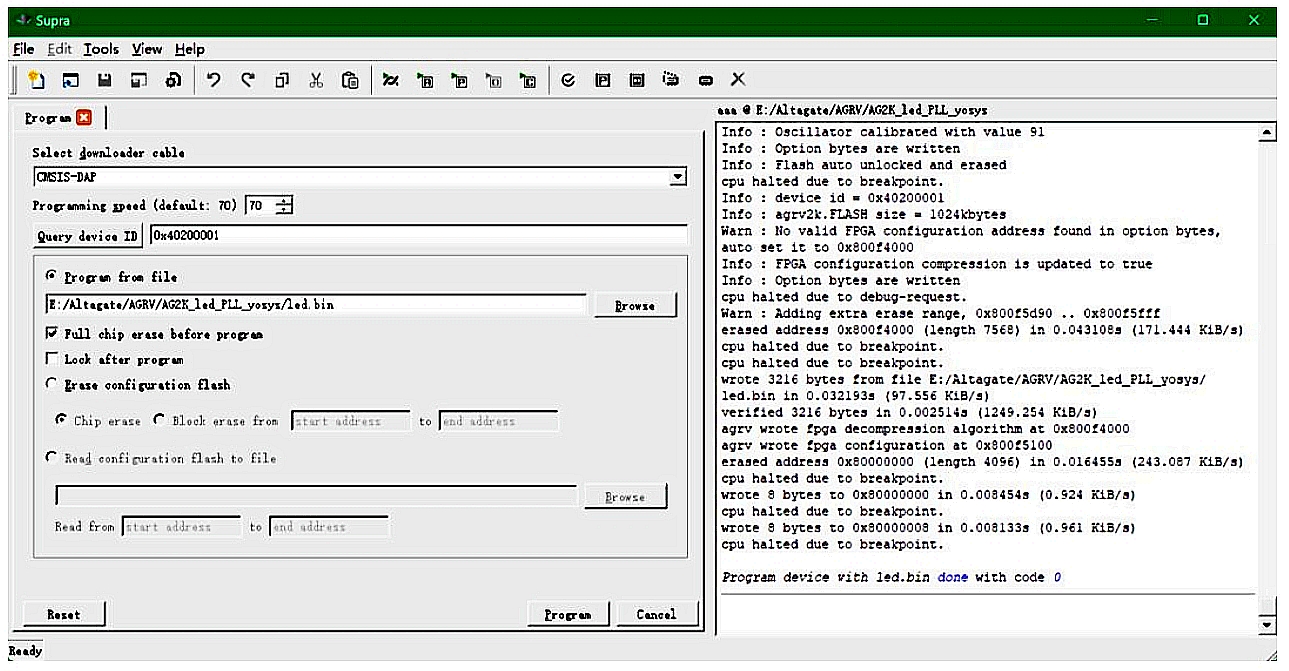Viewport: 1289px width, 671px height.
Task: Undo the last action via toolbar
Action: click(214, 79)
